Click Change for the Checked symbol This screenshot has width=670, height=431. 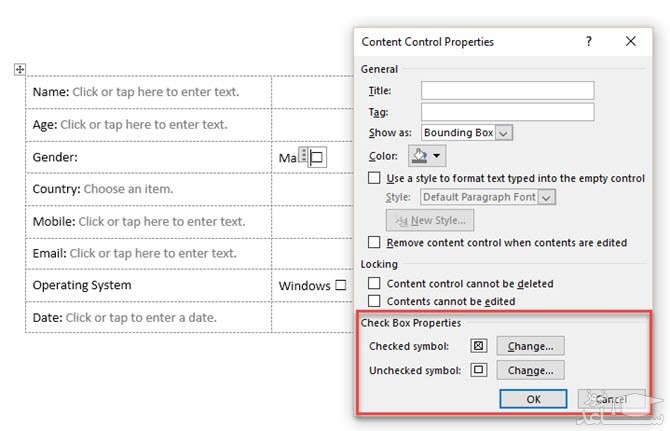click(x=530, y=346)
